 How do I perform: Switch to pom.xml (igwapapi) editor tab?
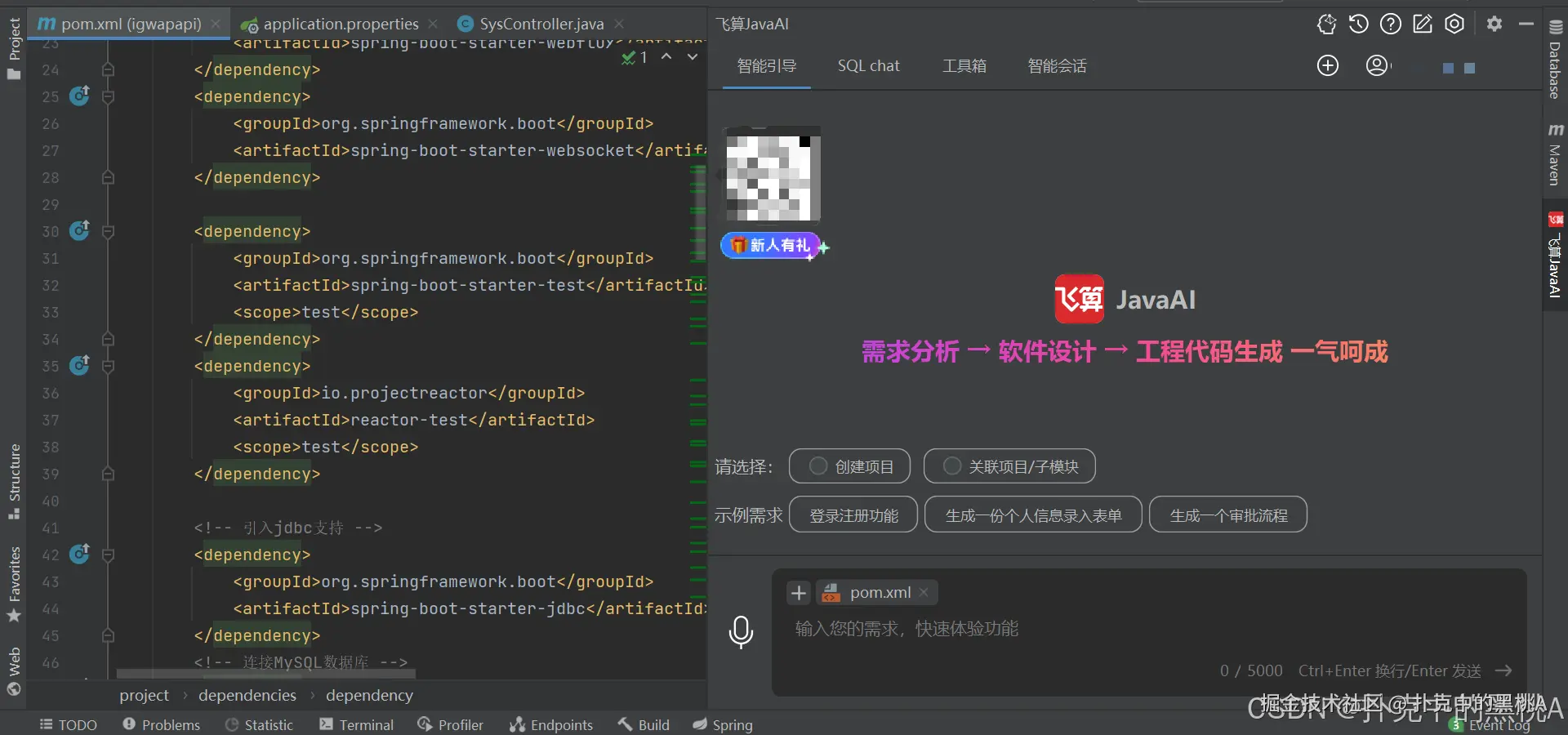pos(129,24)
